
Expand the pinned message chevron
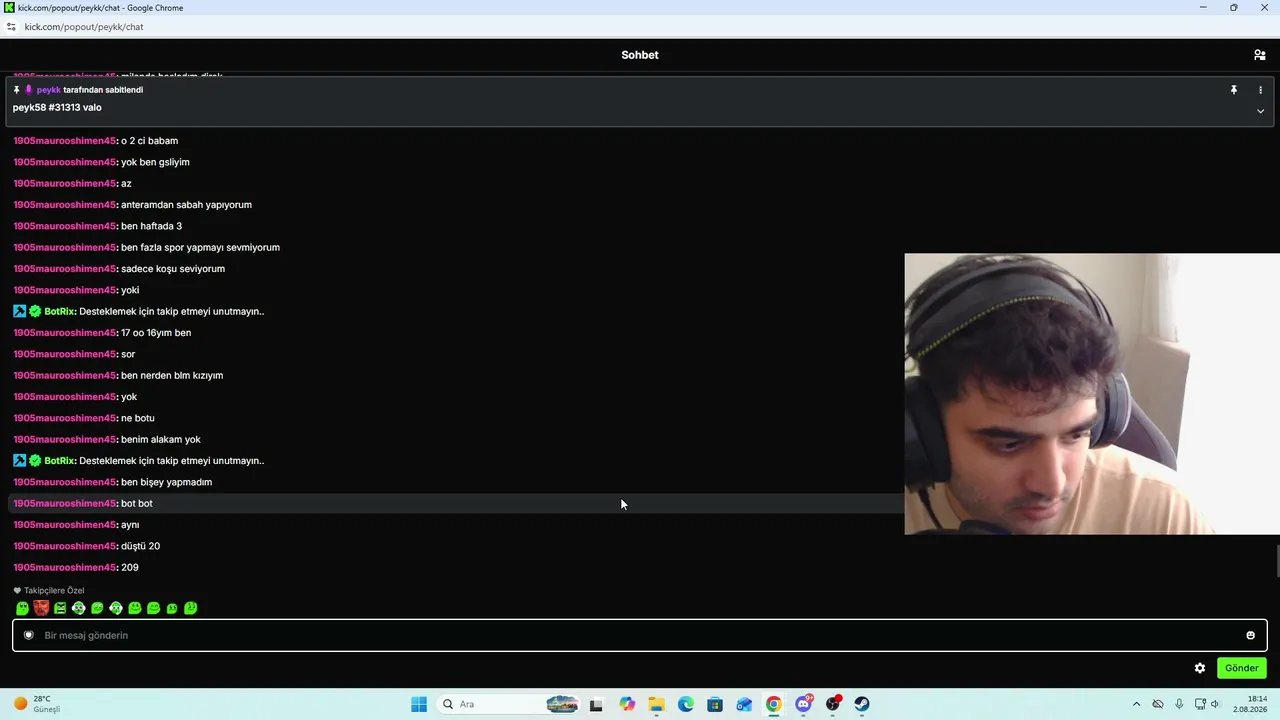pos(1260,111)
